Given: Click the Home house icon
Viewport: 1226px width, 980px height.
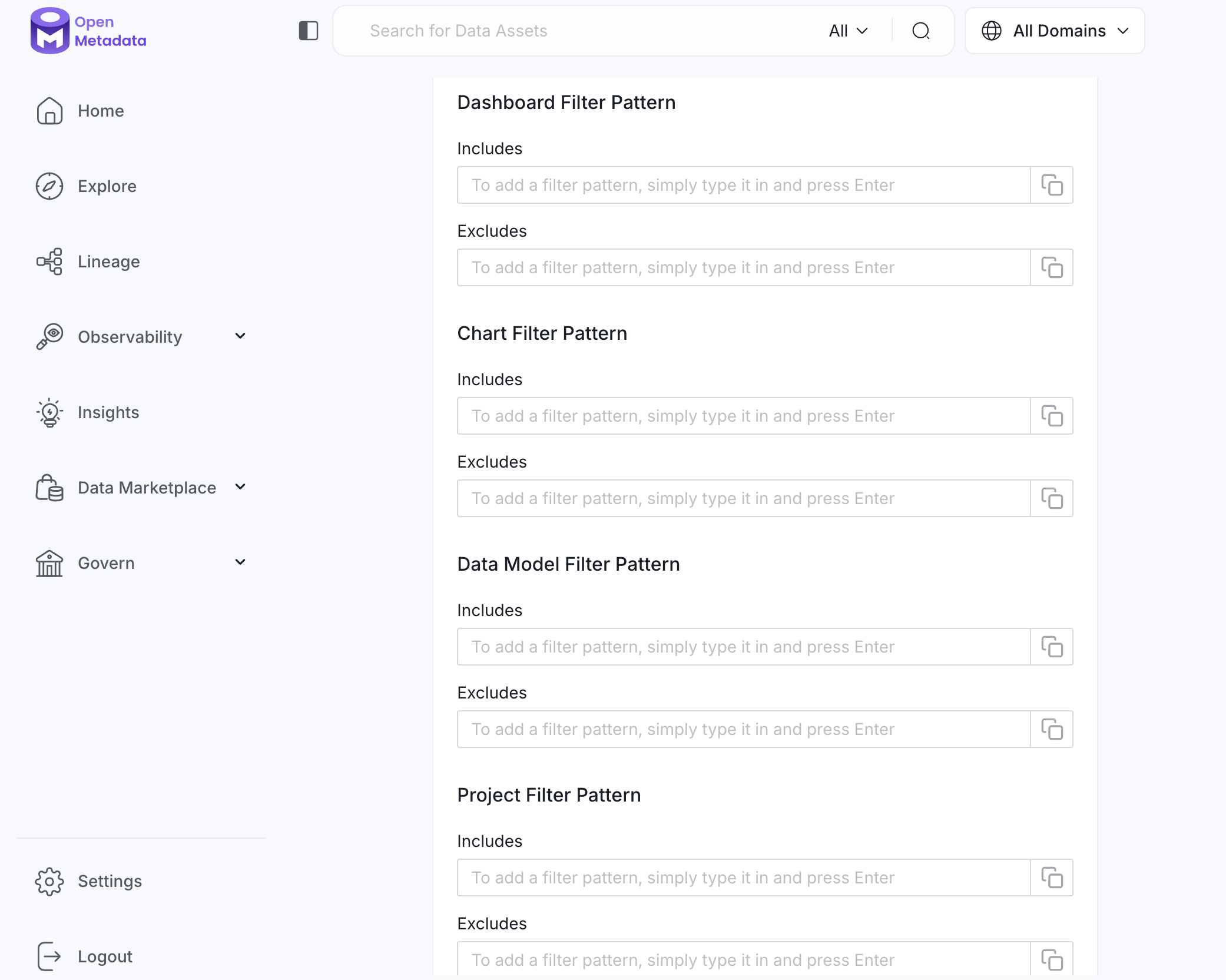Looking at the screenshot, I should tap(49, 111).
